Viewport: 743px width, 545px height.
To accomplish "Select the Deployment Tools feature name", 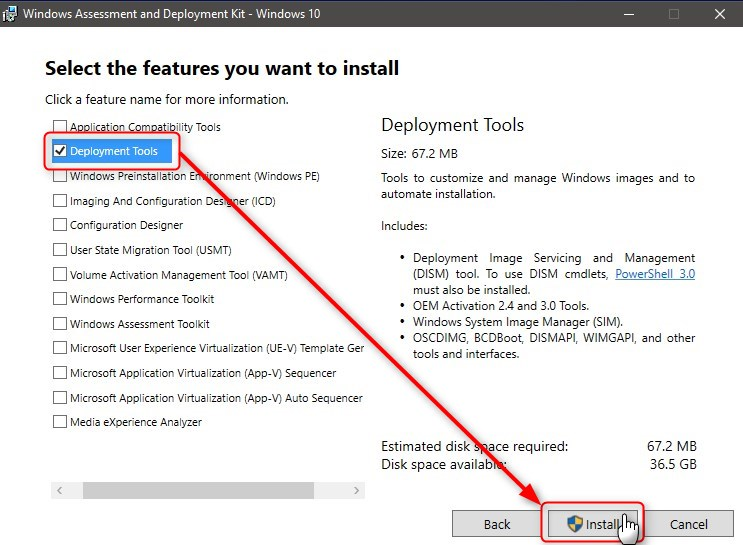I will [114, 151].
